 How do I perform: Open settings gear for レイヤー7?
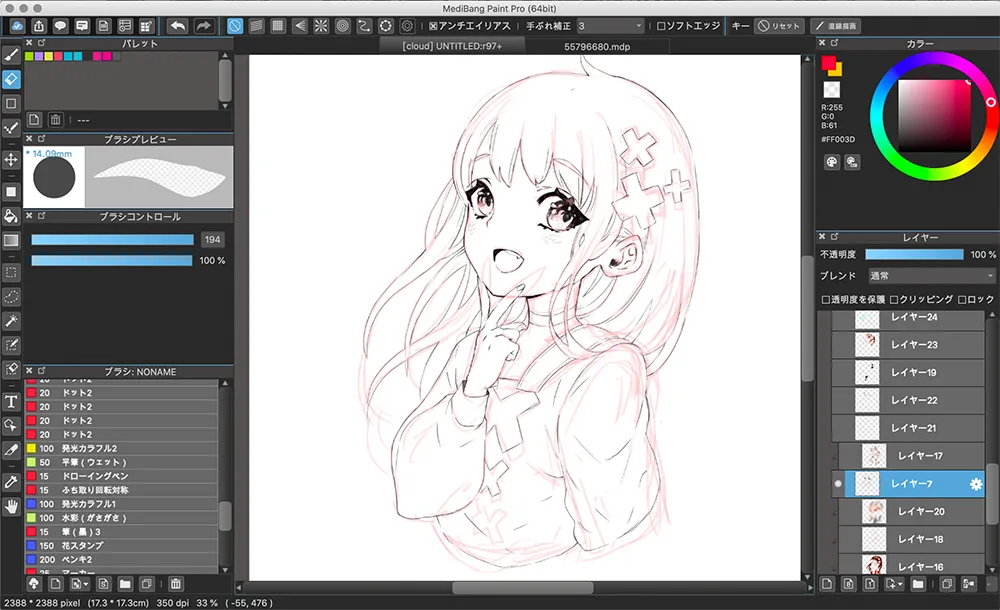click(976, 484)
